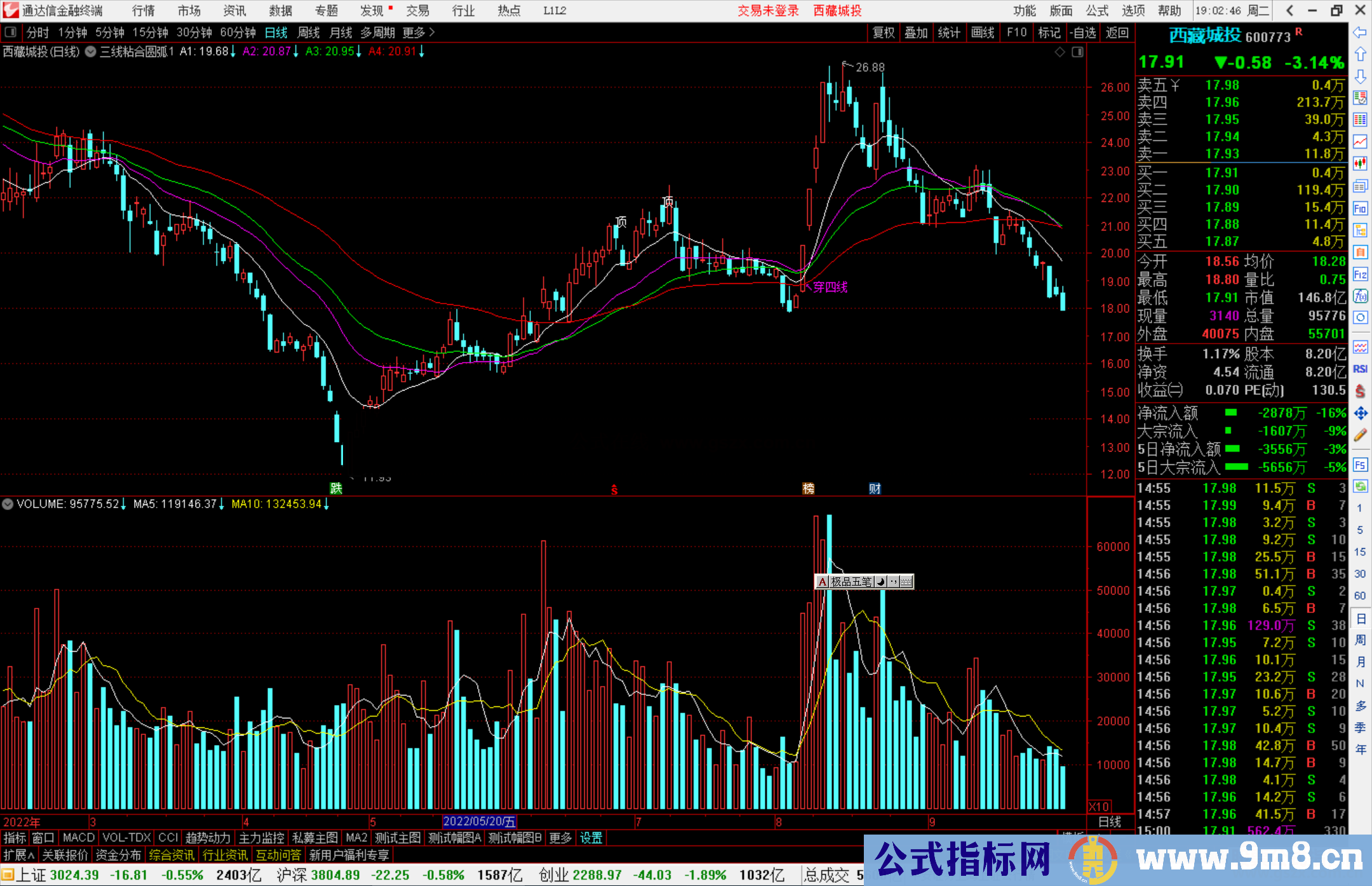Image resolution: width=1372 pixels, height=886 pixels.
Task: Click the four-way move arrows icon
Action: [x=1360, y=413]
